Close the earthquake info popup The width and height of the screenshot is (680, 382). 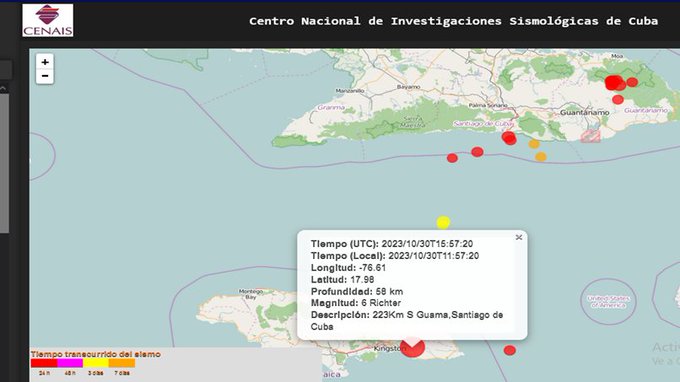point(519,237)
